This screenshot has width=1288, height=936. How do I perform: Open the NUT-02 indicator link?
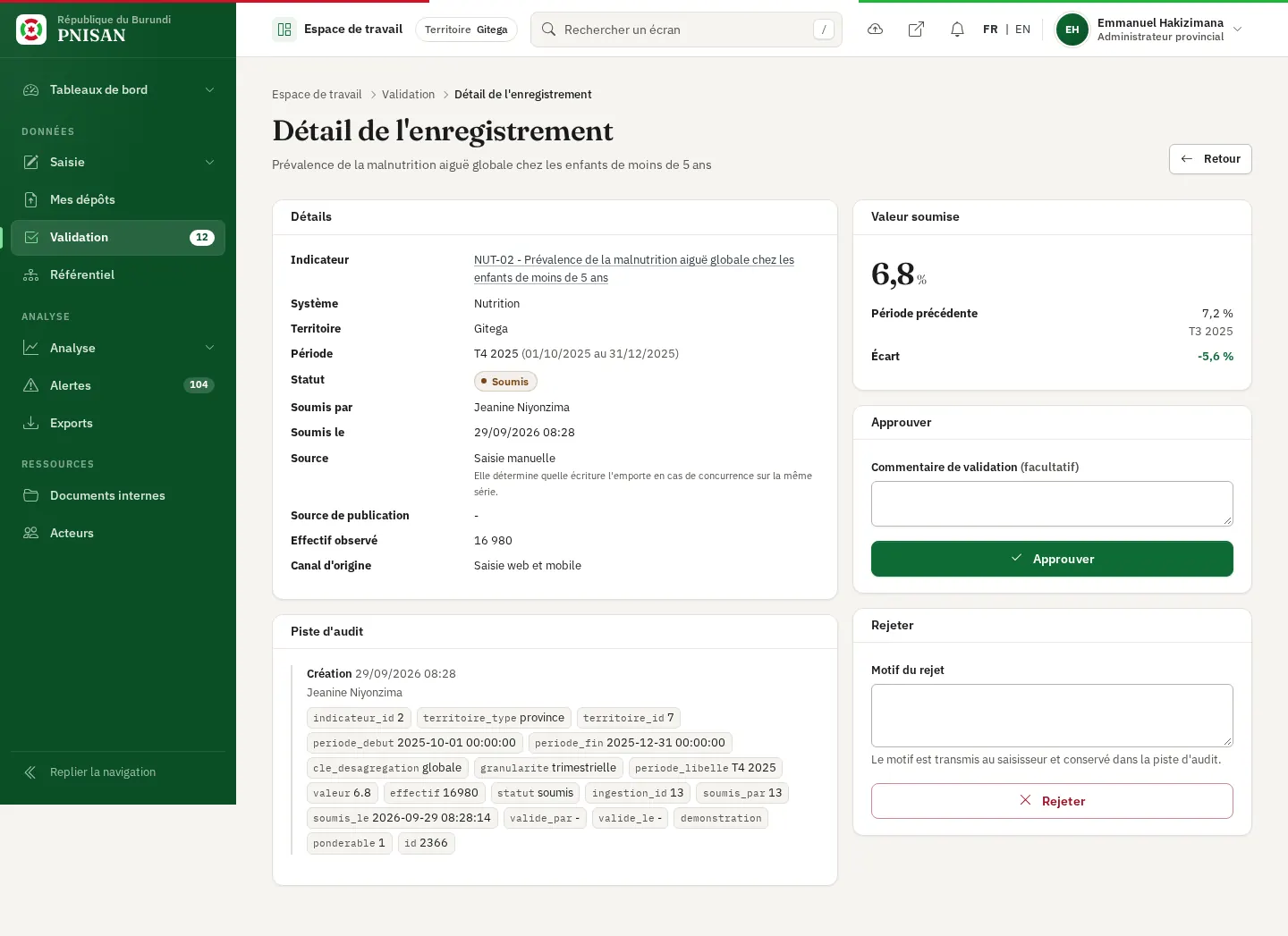click(634, 269)
